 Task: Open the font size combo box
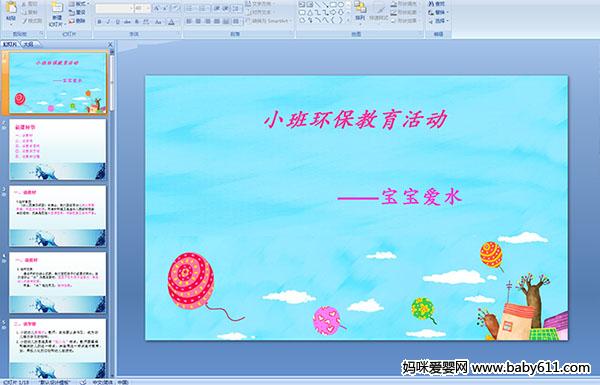pyautogui.click(x=142, y=8)
